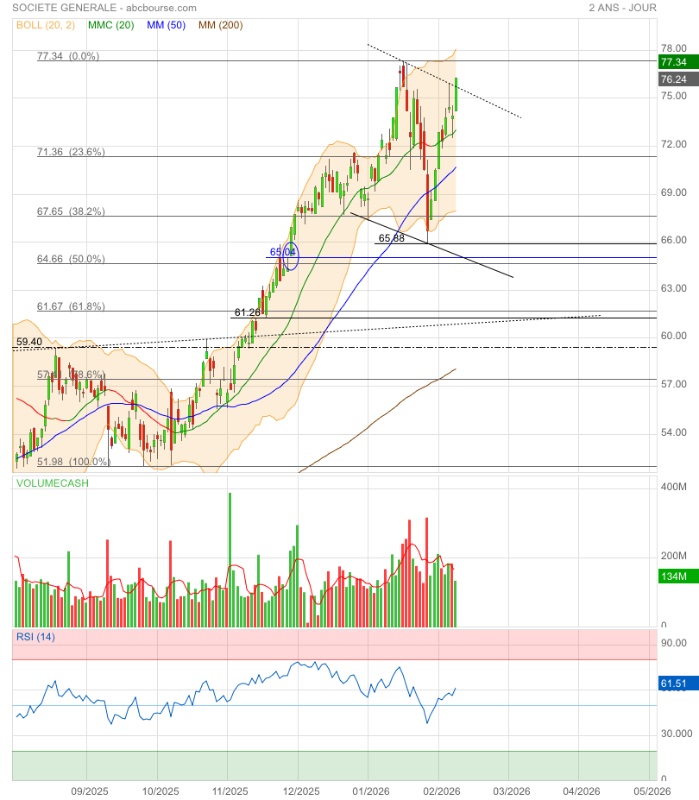Click the 61.67 (61.8%) Fibonacci label
This screenshot has height=800, width=699.
(x=71, y=306)
